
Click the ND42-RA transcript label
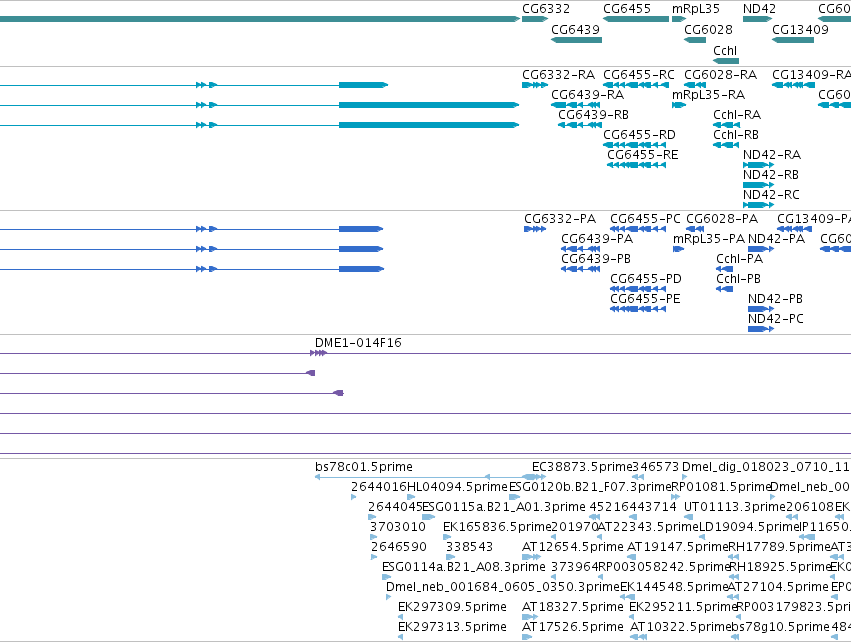pyautogui.click(x=772, y=155)
